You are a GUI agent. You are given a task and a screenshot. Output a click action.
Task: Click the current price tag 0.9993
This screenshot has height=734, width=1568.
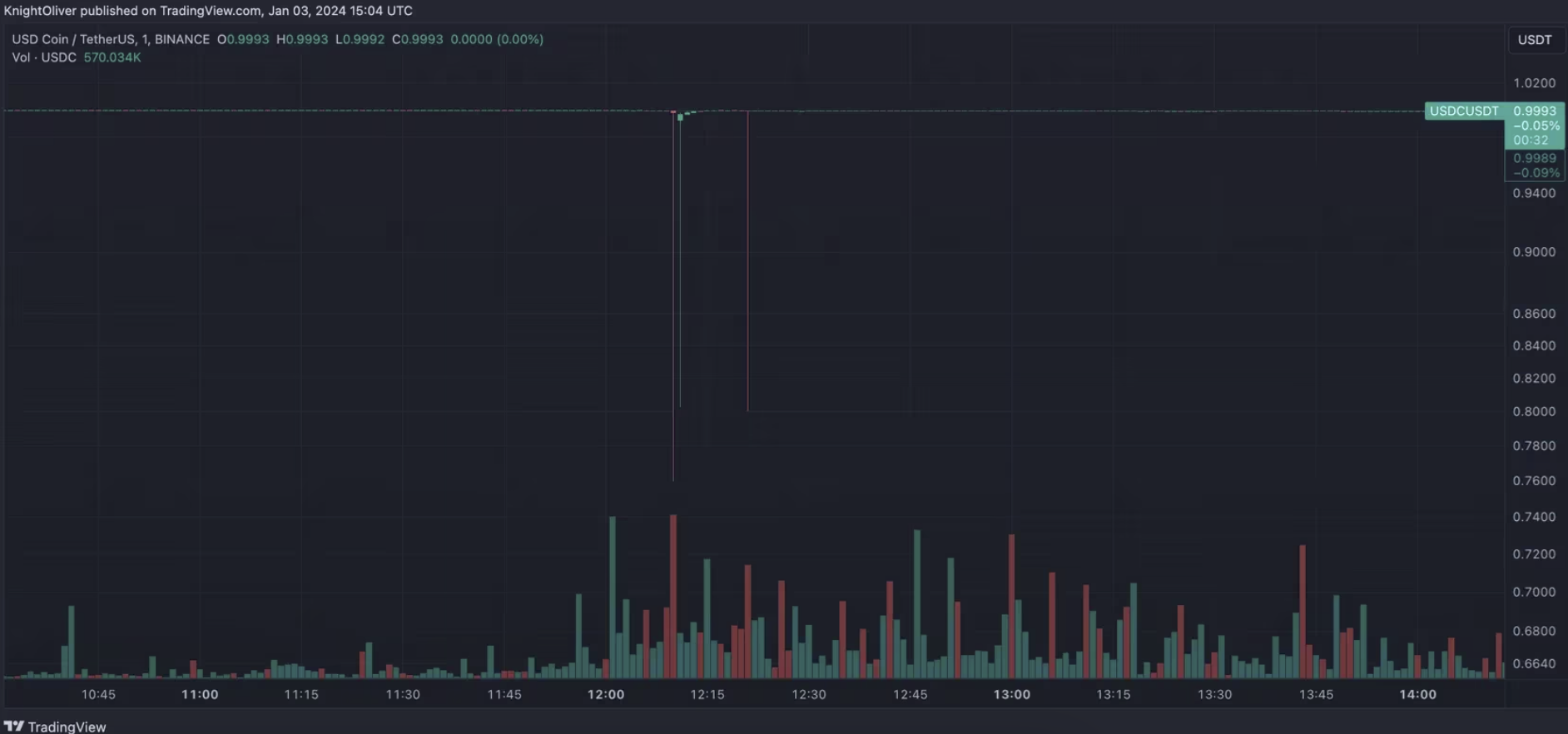click(1535, 111)
